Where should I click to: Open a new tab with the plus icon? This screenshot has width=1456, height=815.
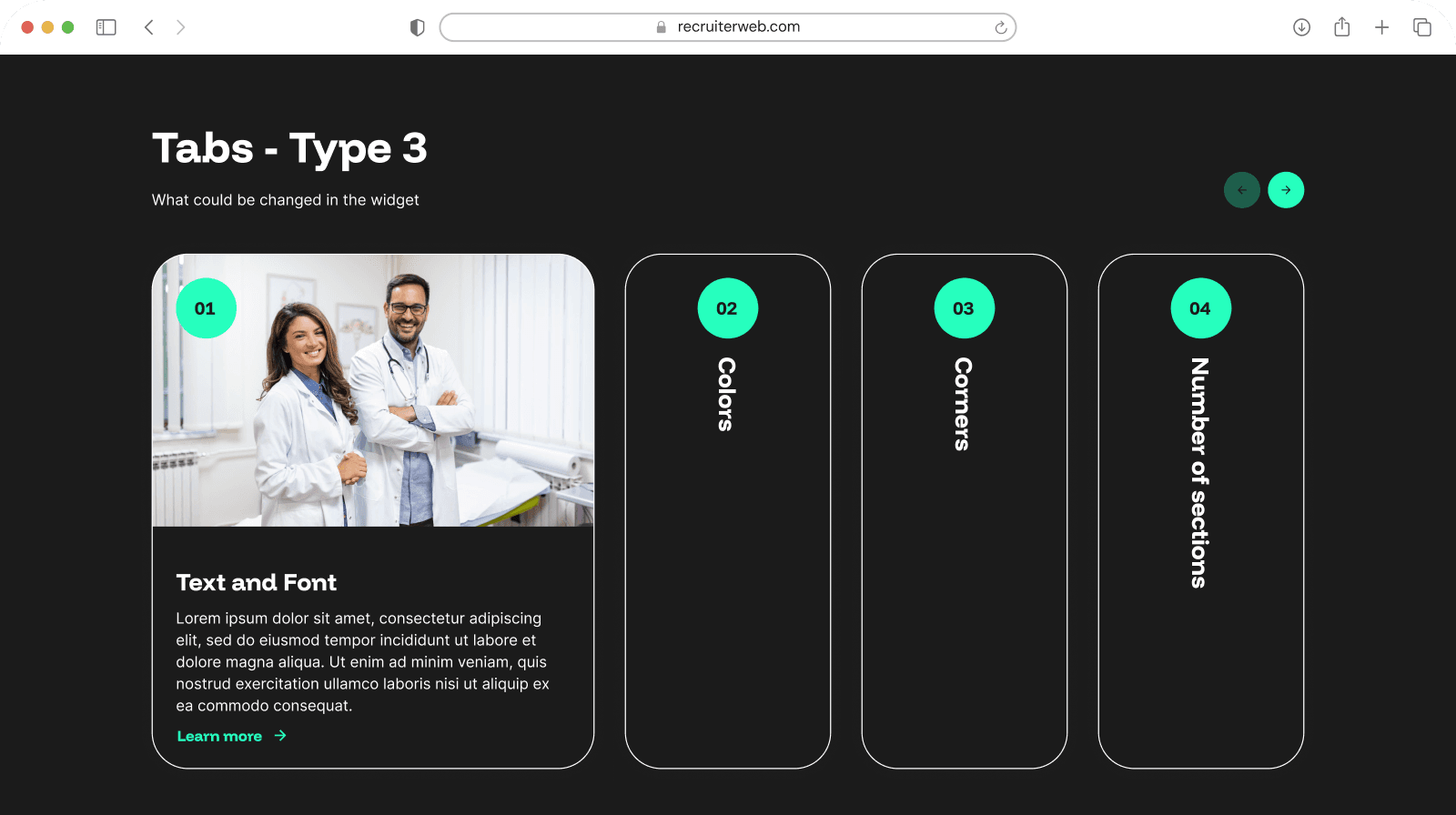[x=1381, y=27]
